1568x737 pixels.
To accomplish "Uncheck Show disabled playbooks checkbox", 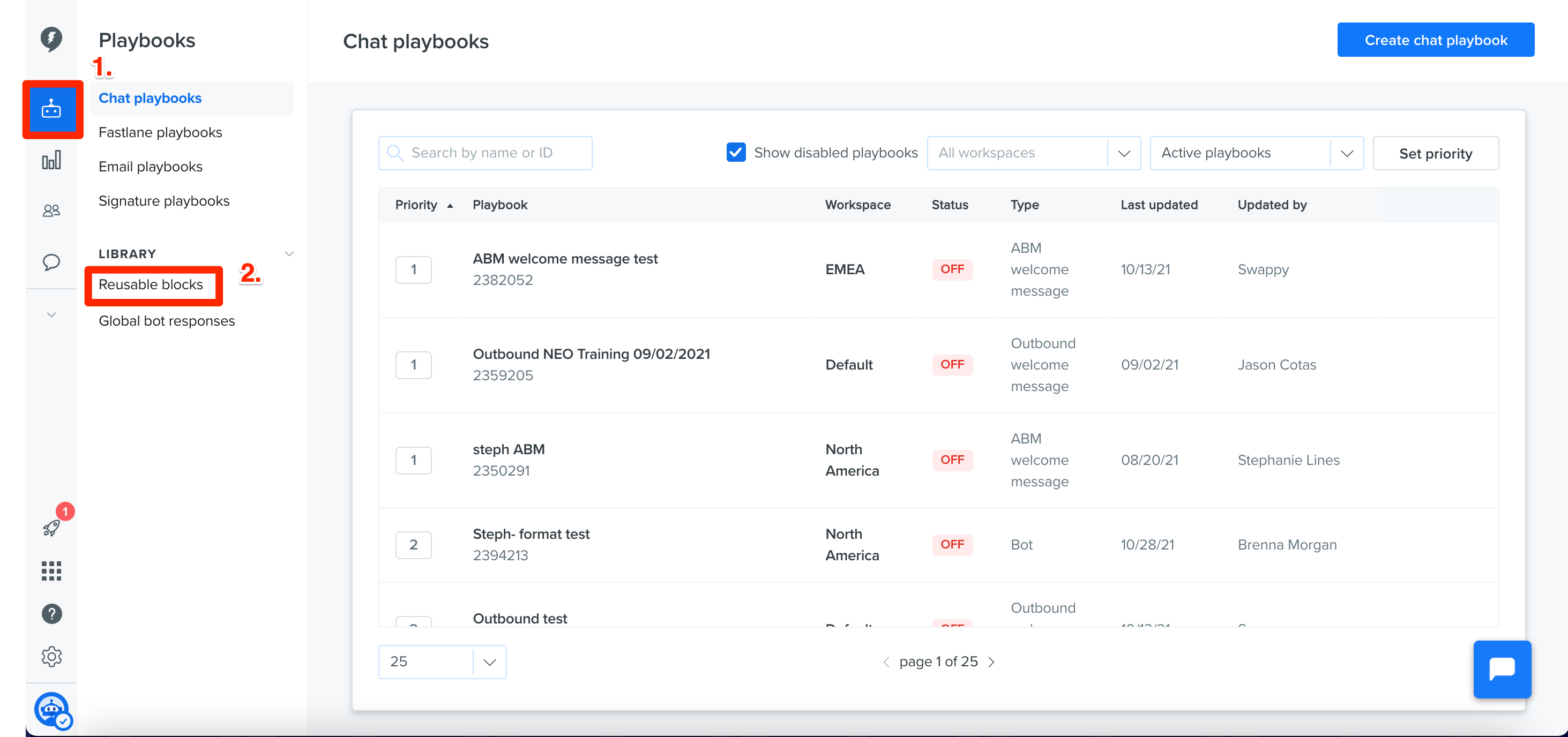I will [x=736, y=152].
